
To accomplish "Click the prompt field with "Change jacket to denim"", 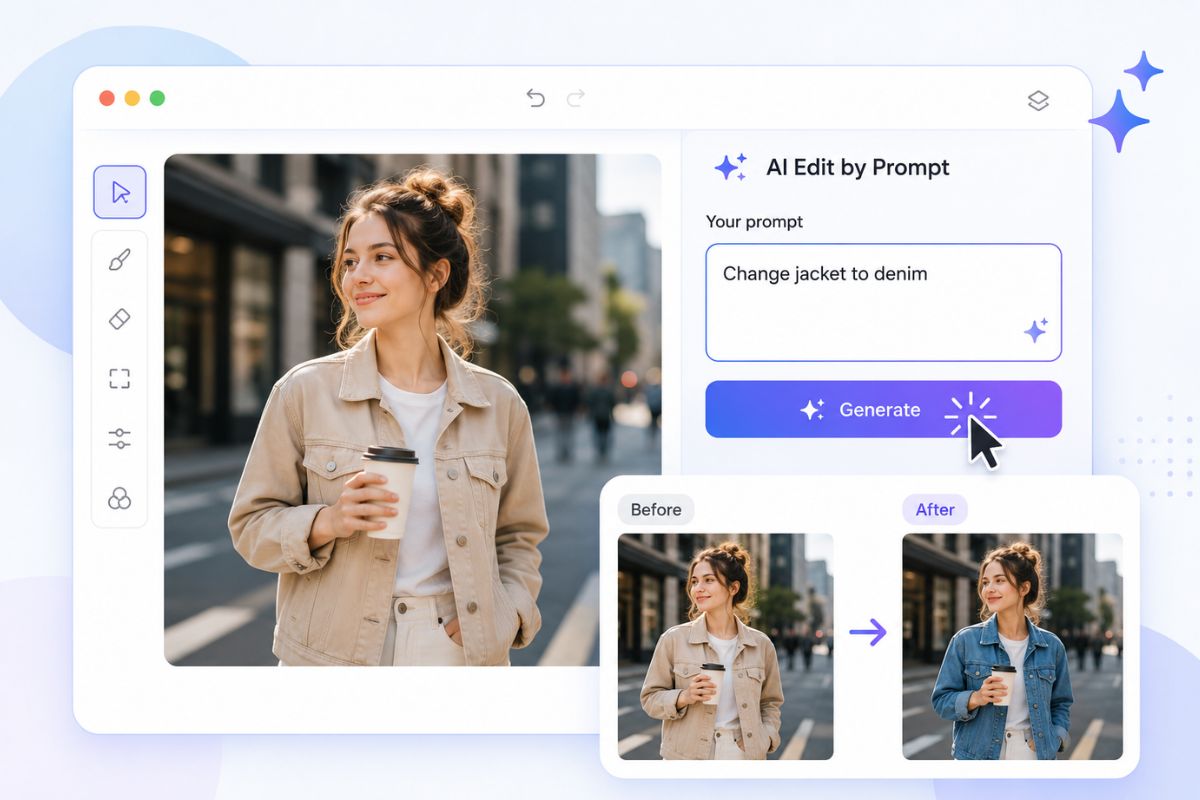I will coord(883,302).
